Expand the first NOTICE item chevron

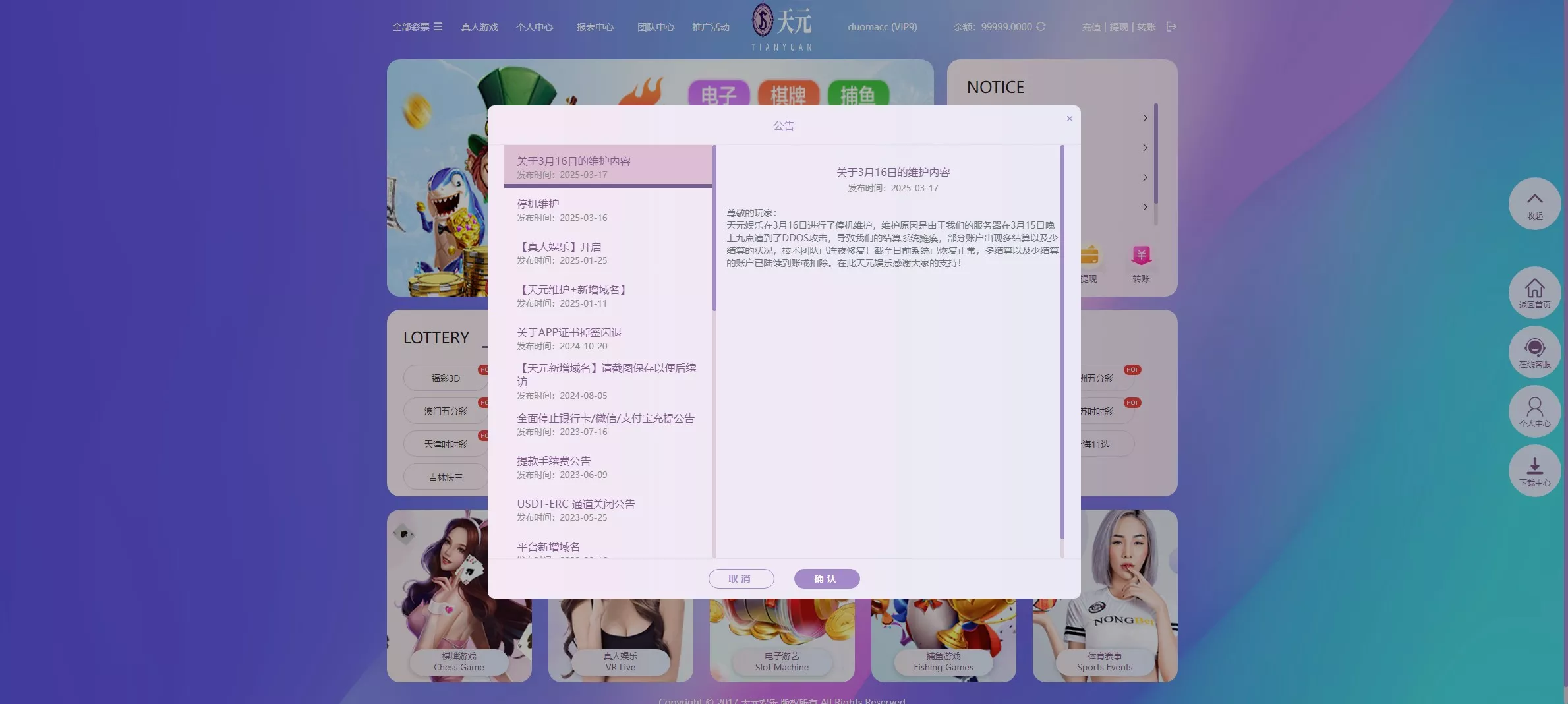click(1145, 118)
